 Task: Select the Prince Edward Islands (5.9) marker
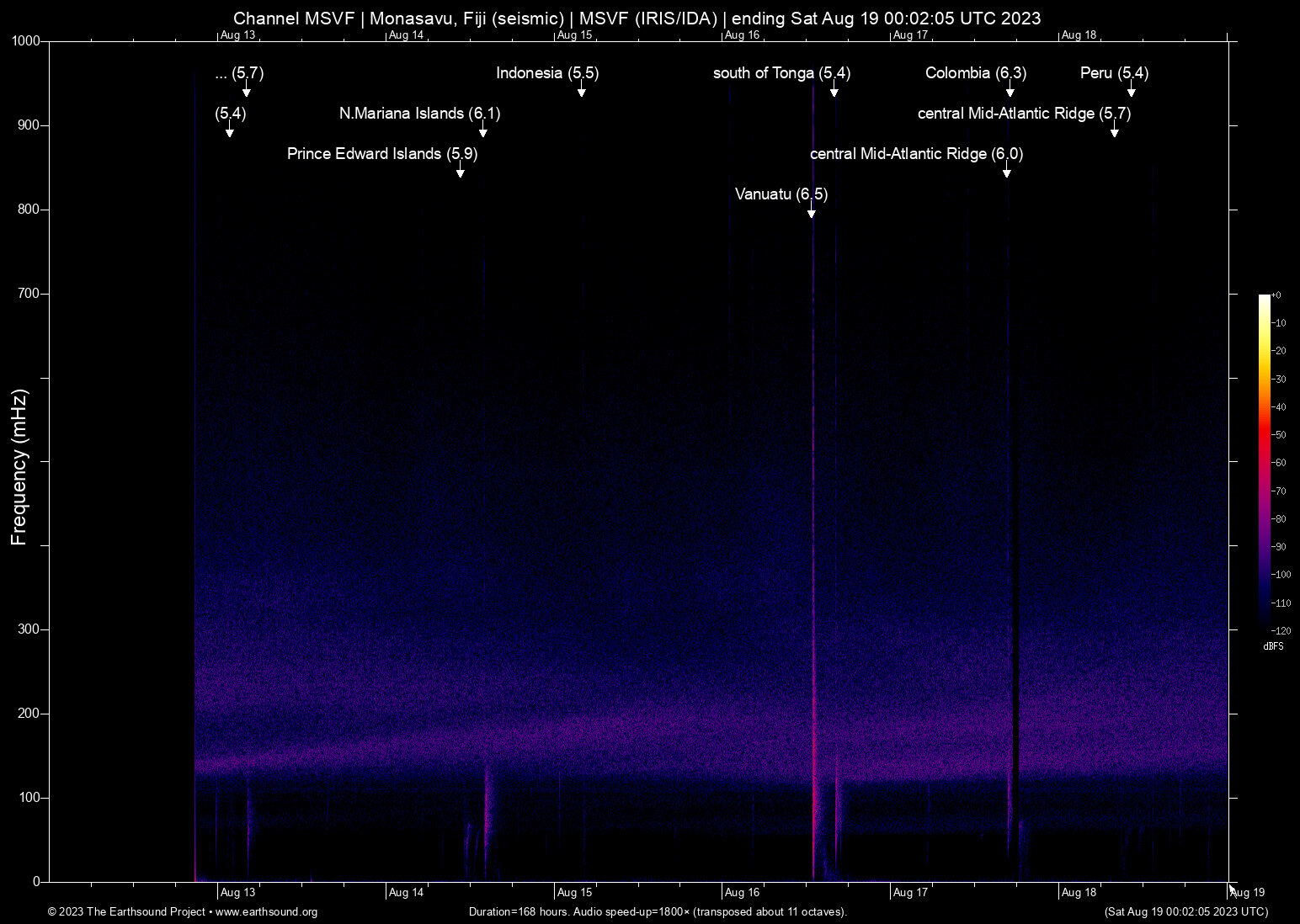point(460,171)
